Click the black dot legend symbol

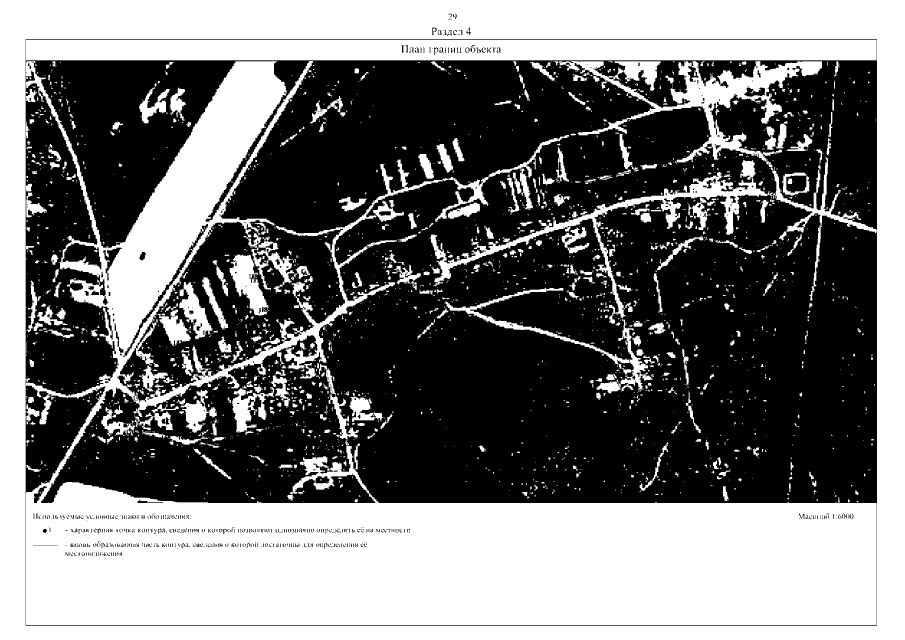pyautogui.click(x=45, y=528)
